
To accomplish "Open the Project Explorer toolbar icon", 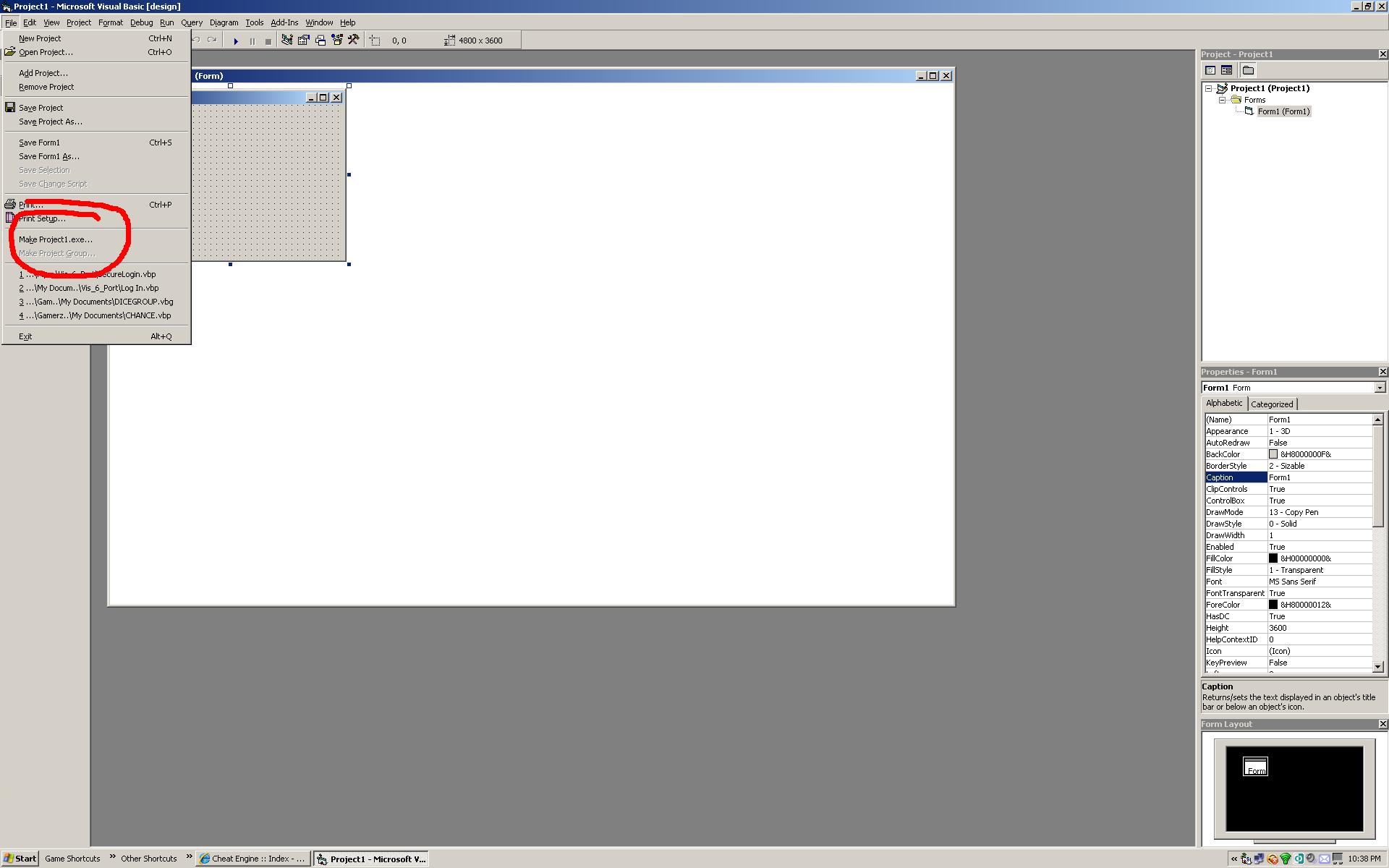I will pyautogui.click(x=287, y=41).
